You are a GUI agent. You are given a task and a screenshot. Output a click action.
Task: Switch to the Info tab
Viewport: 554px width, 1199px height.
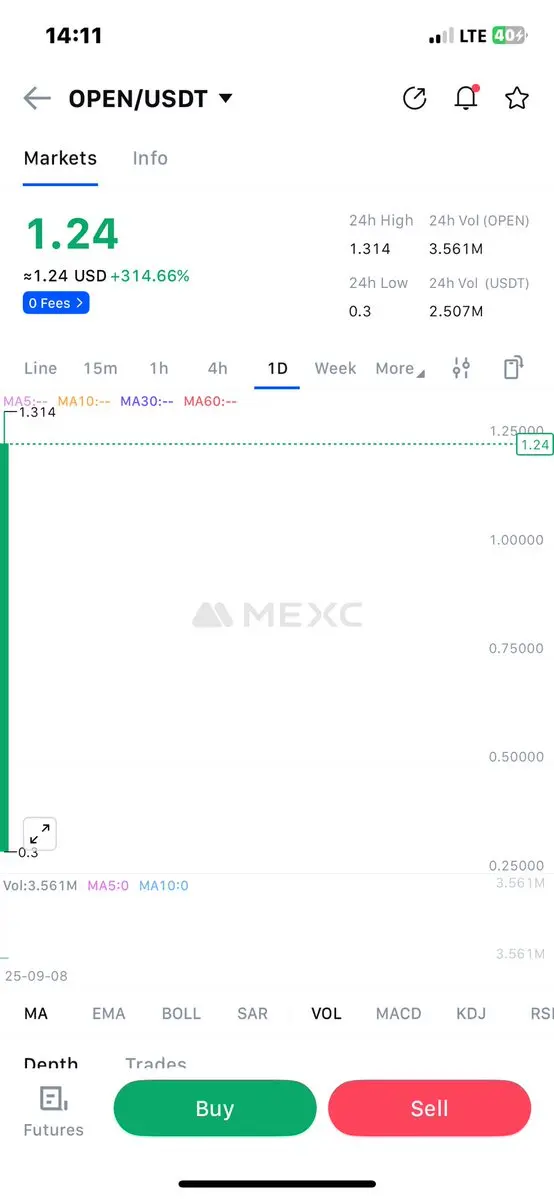(x=150, y=158)
